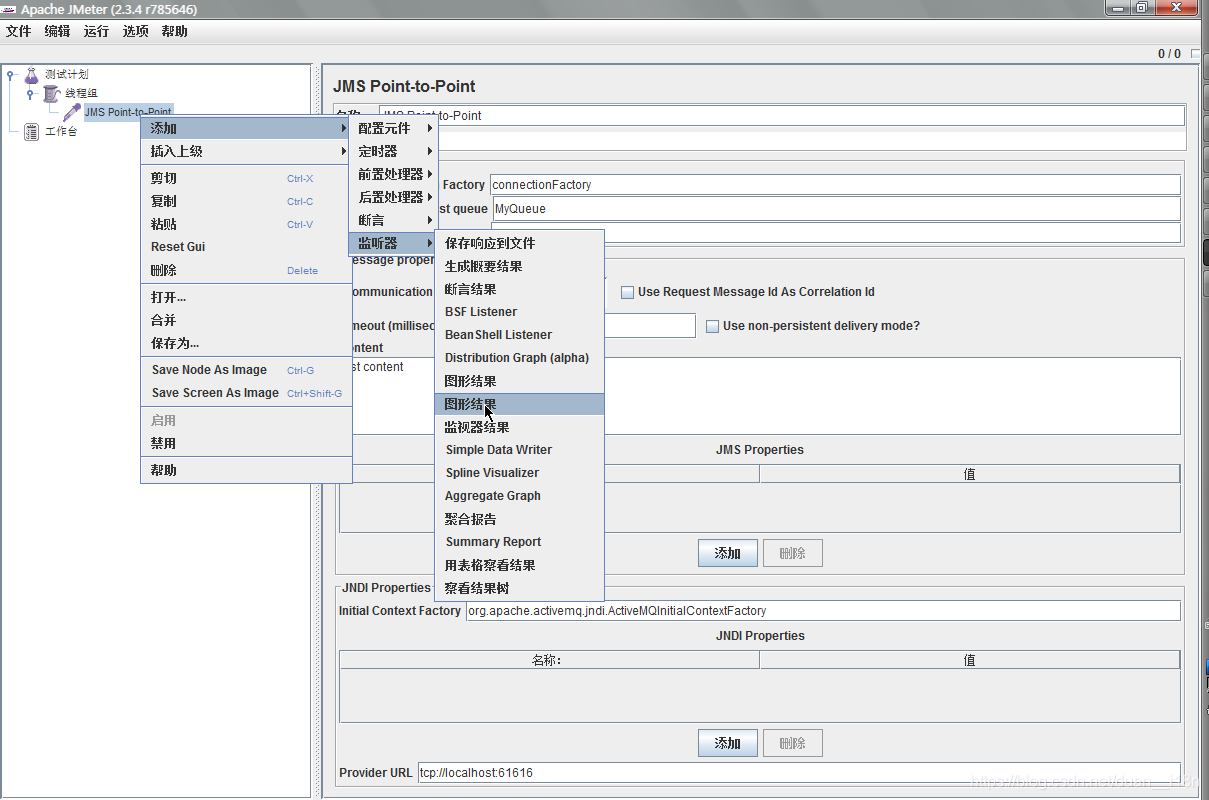Viewport: 1209px width, 800px height.
Task: Choose Save Node As Image
Action: 246,370
